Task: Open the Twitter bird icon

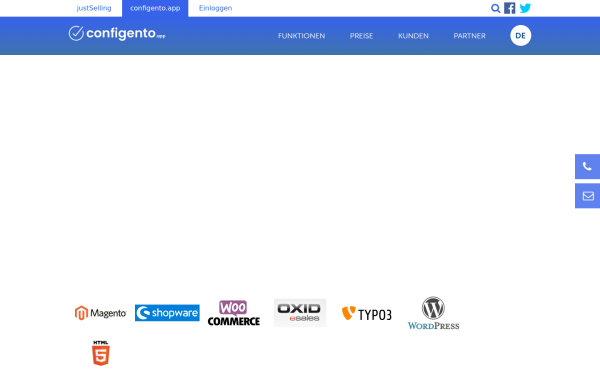Action: (525, 8)
